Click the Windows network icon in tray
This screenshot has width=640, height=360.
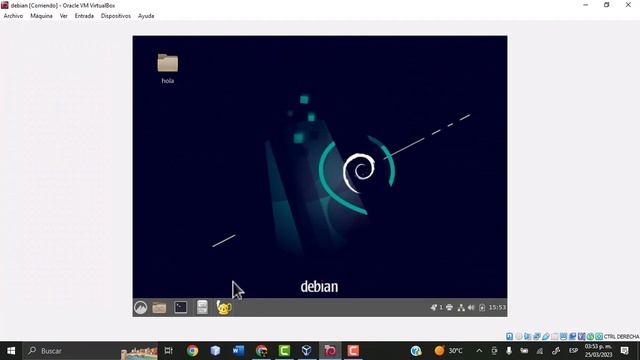tap(540, 351)
